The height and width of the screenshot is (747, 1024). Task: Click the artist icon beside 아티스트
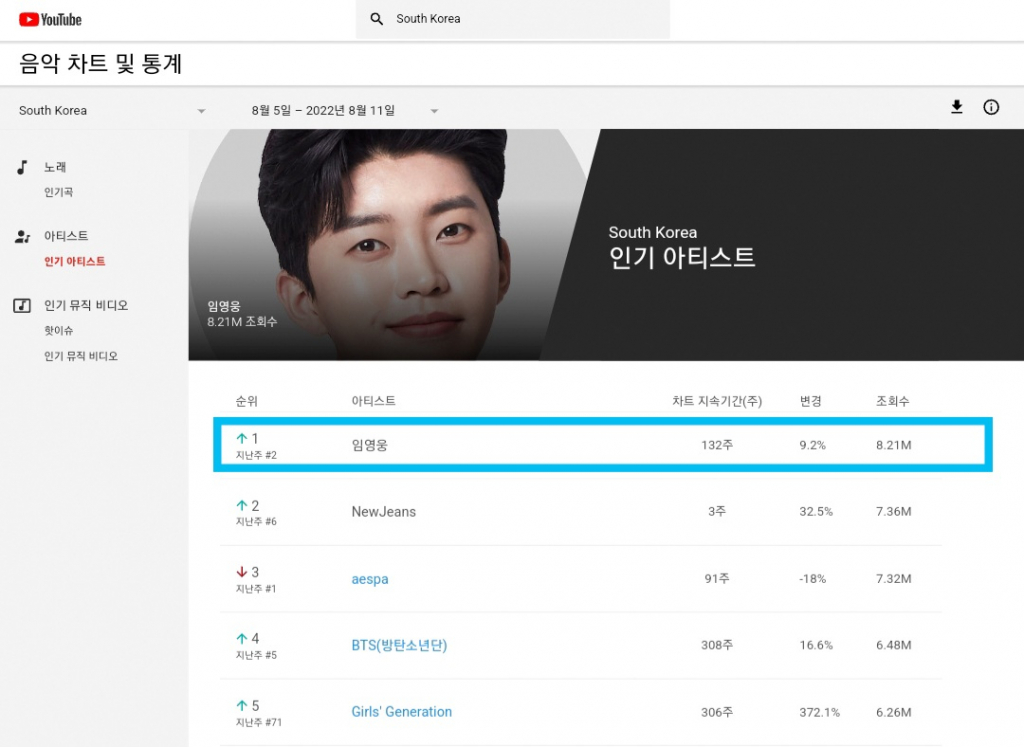click(22, 237)
